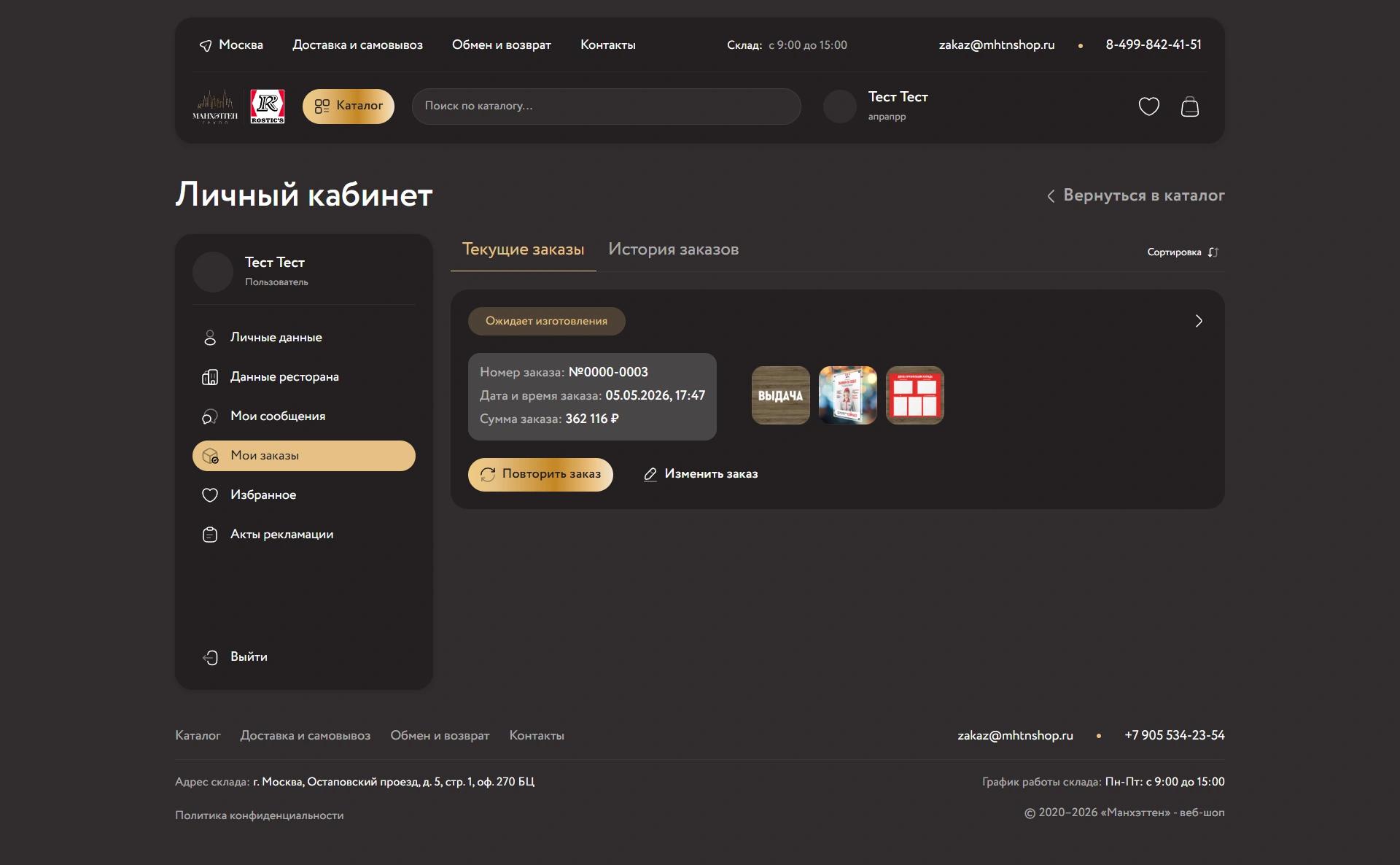Click the logout door icon

(210, 657)
